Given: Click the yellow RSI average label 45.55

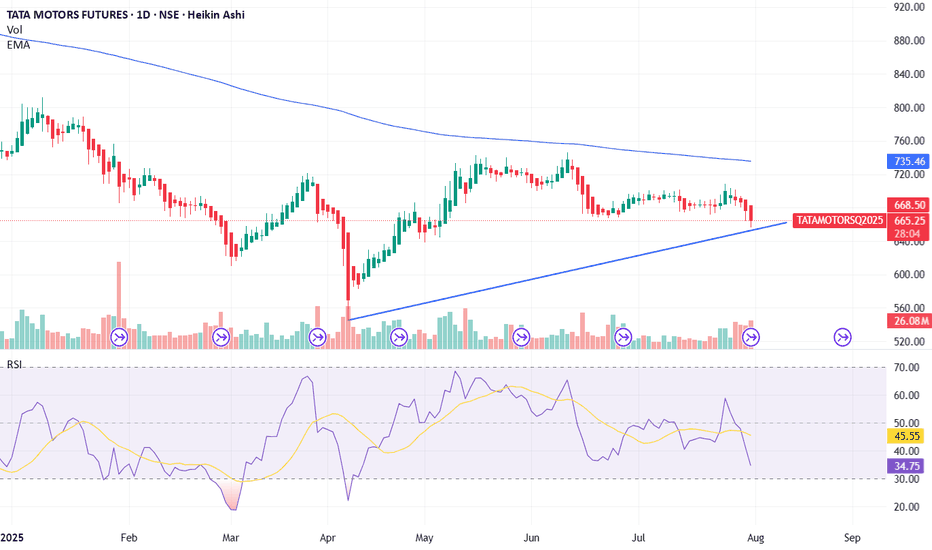Looking at the screenshot, I should point(907,436).
